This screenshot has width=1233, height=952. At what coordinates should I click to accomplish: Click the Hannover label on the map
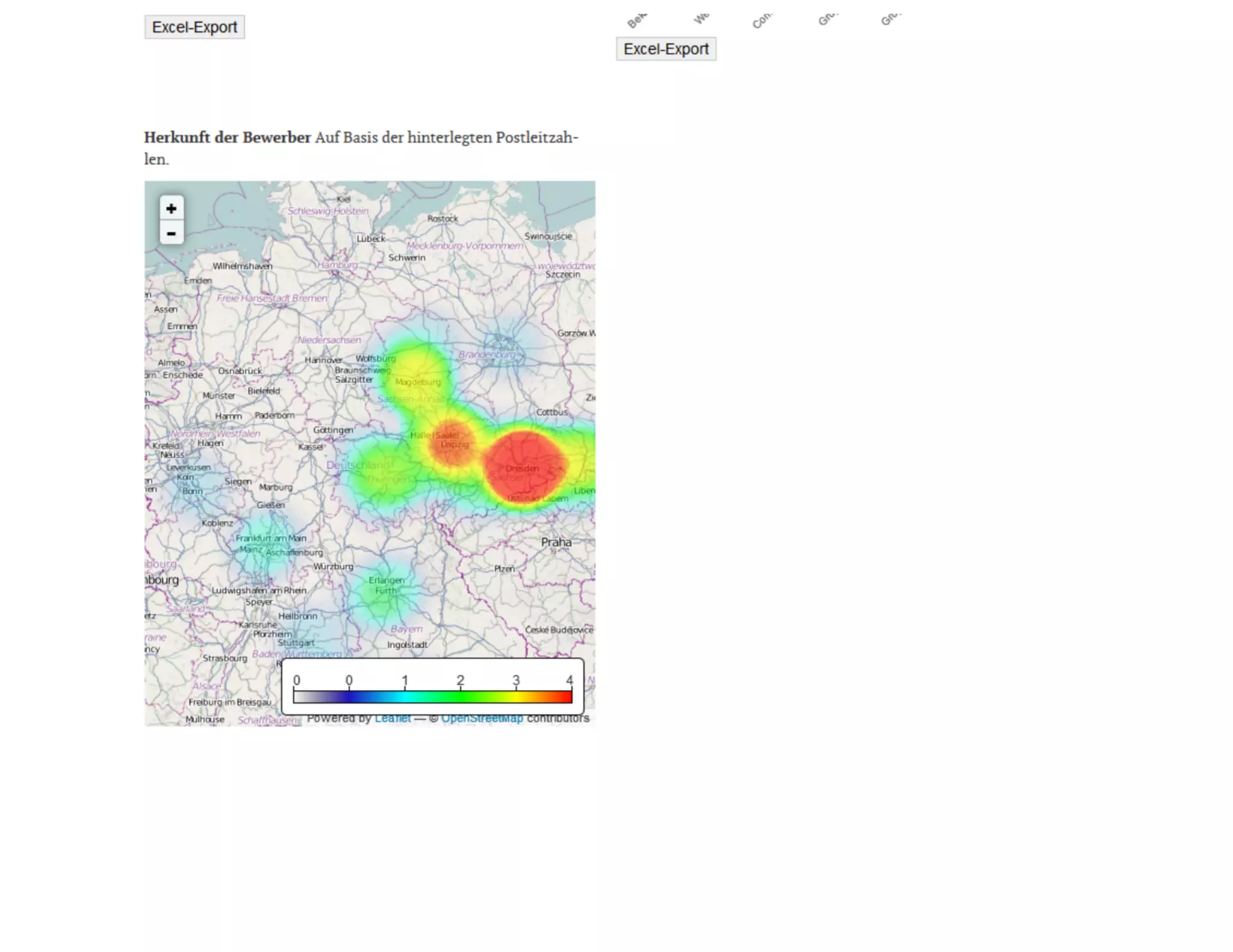point(323,360)
